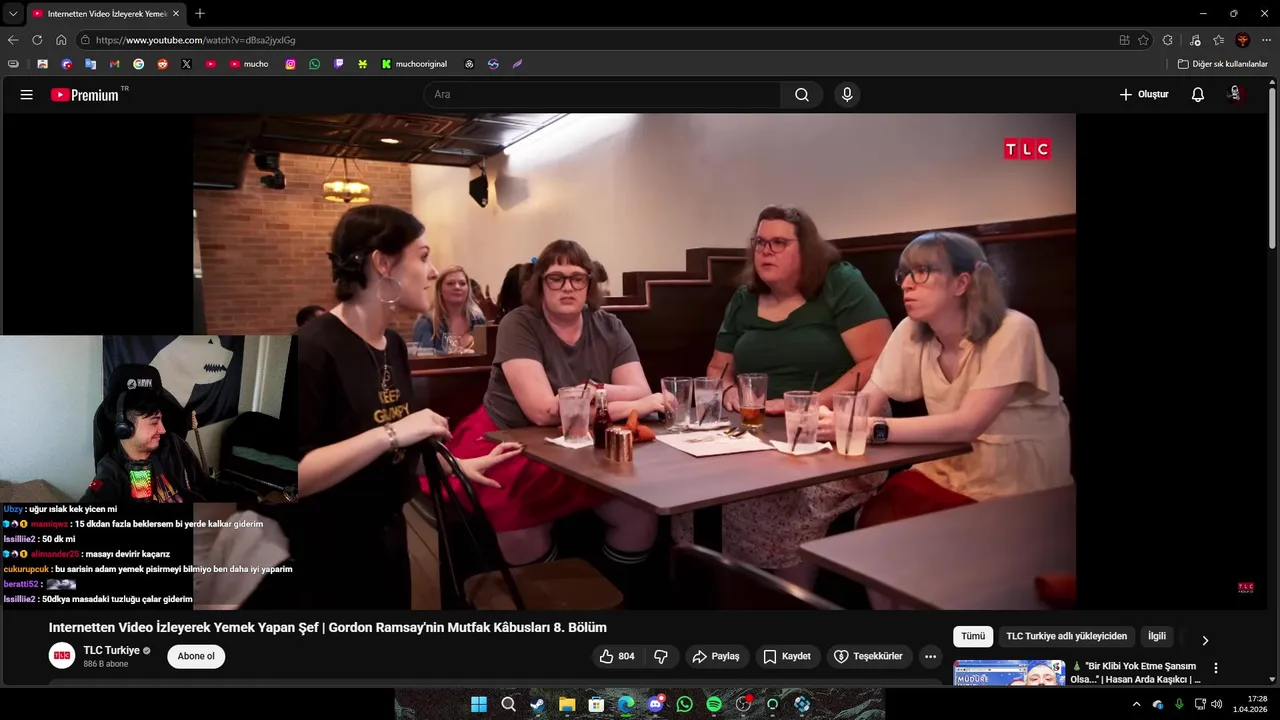Click the video player to pause
The height and width of the screenshot is (720, 1280).
click(x=634, y=361)
